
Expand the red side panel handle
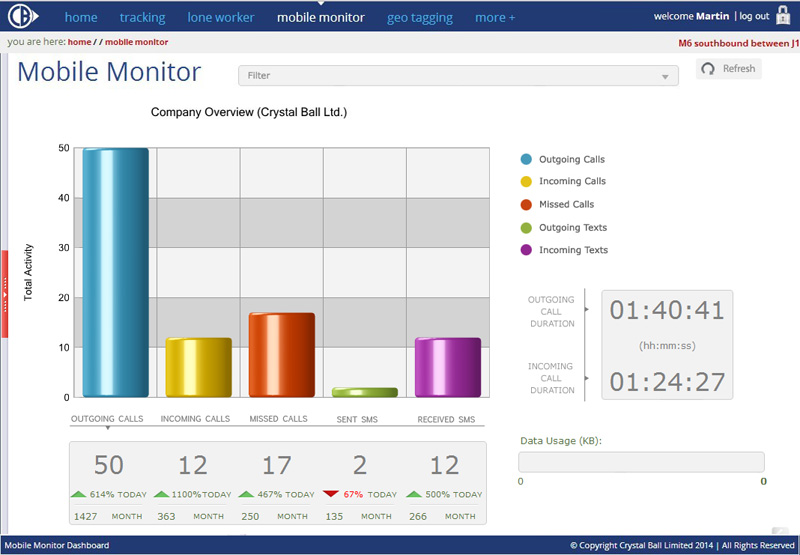pyautogui.click(x=5, y=294)
